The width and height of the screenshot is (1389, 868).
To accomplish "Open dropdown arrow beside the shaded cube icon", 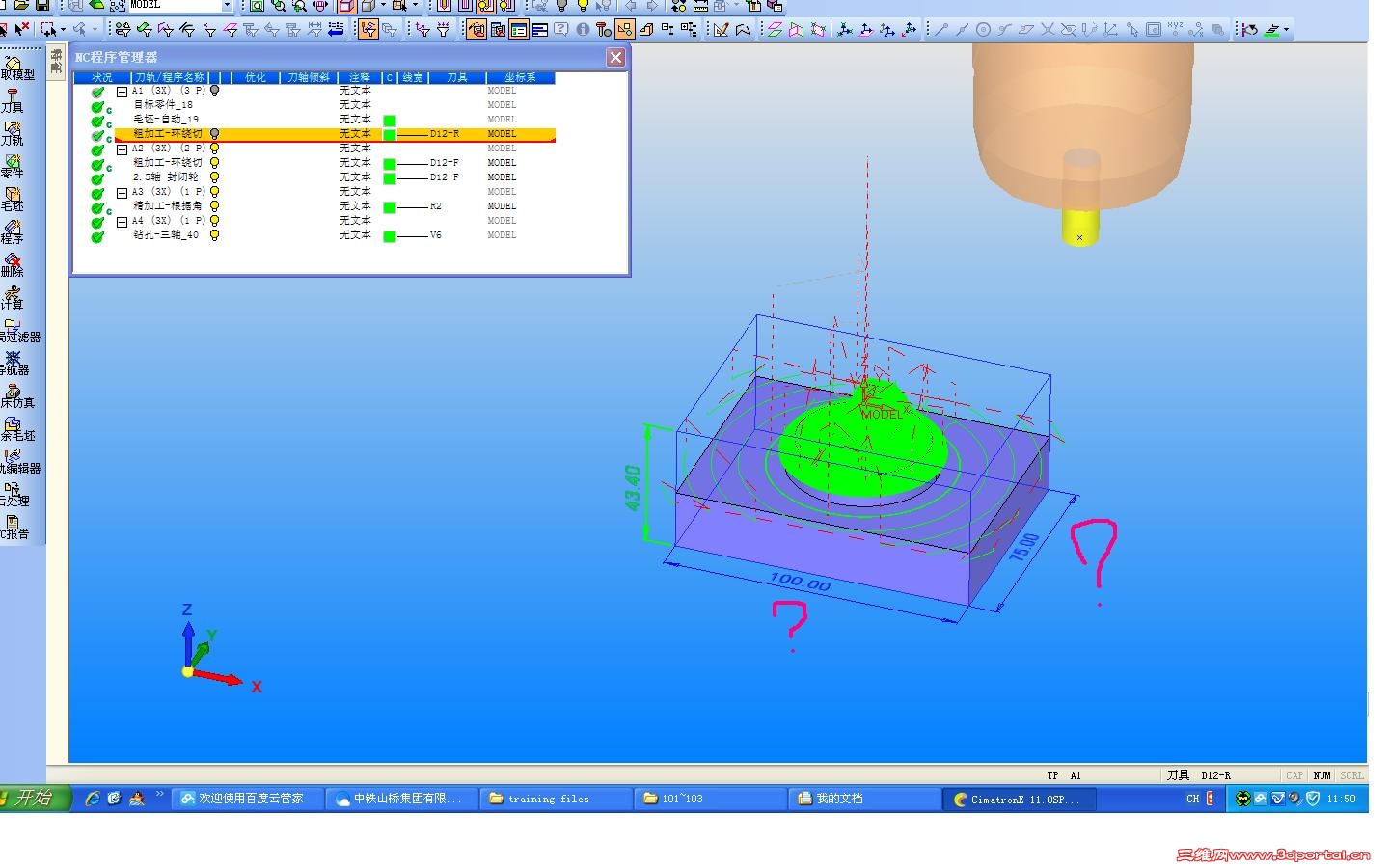I will point(383,6).
